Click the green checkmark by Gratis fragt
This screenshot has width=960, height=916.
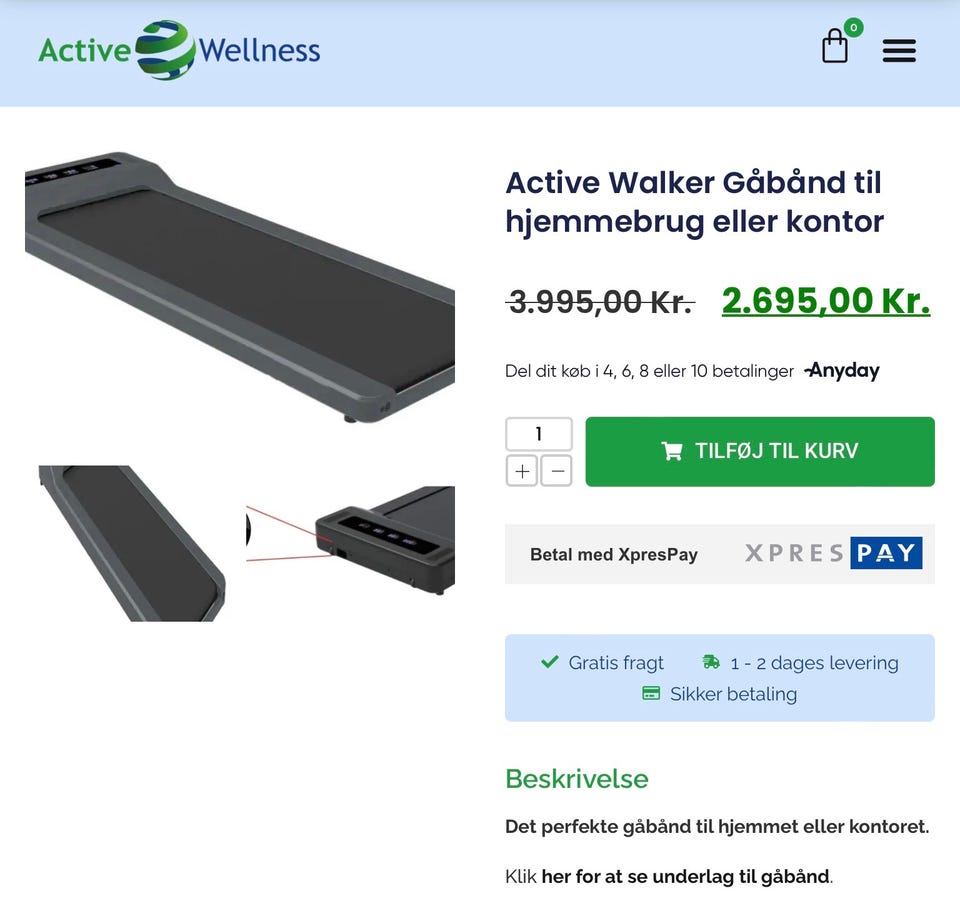pos(550,662)
